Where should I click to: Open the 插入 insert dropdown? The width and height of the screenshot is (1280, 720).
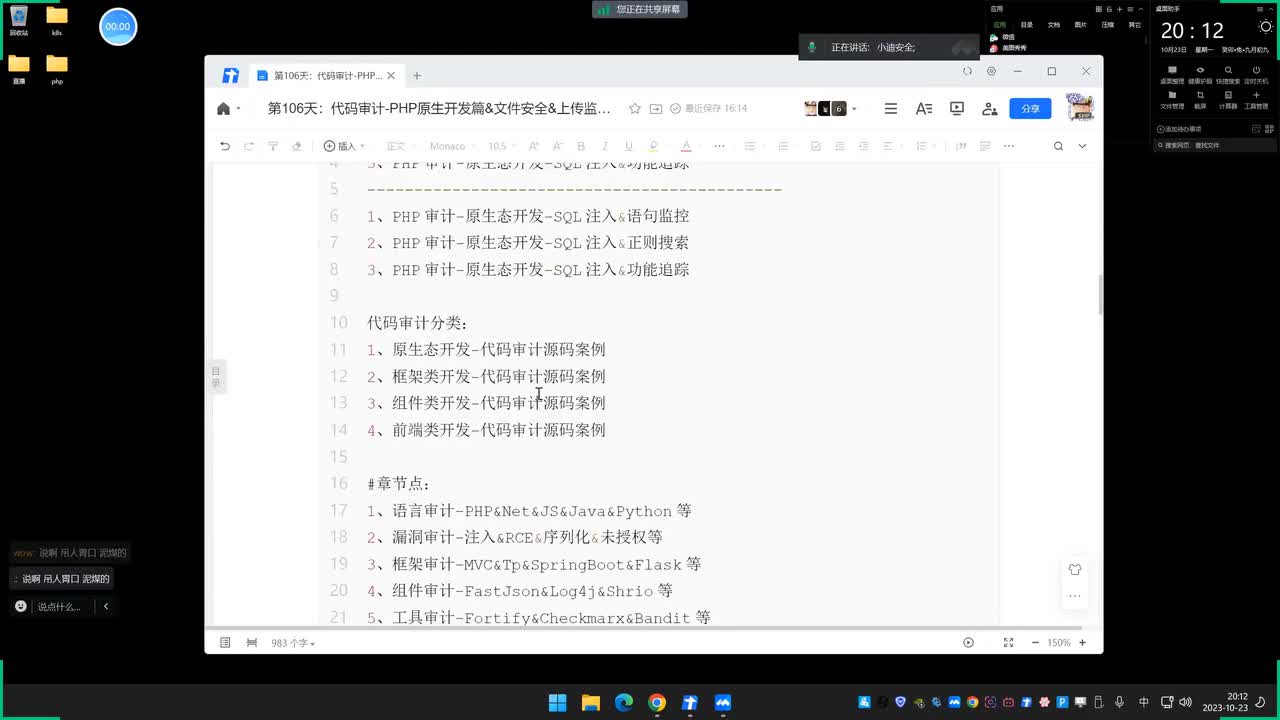pos(345,146)
